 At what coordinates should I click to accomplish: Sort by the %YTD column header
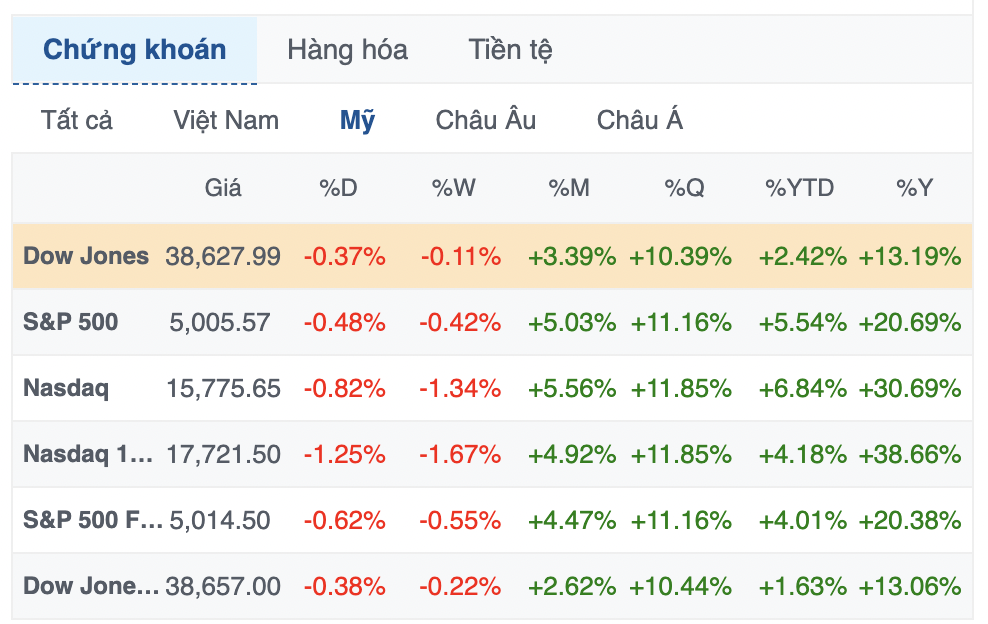tap(799, 187)
